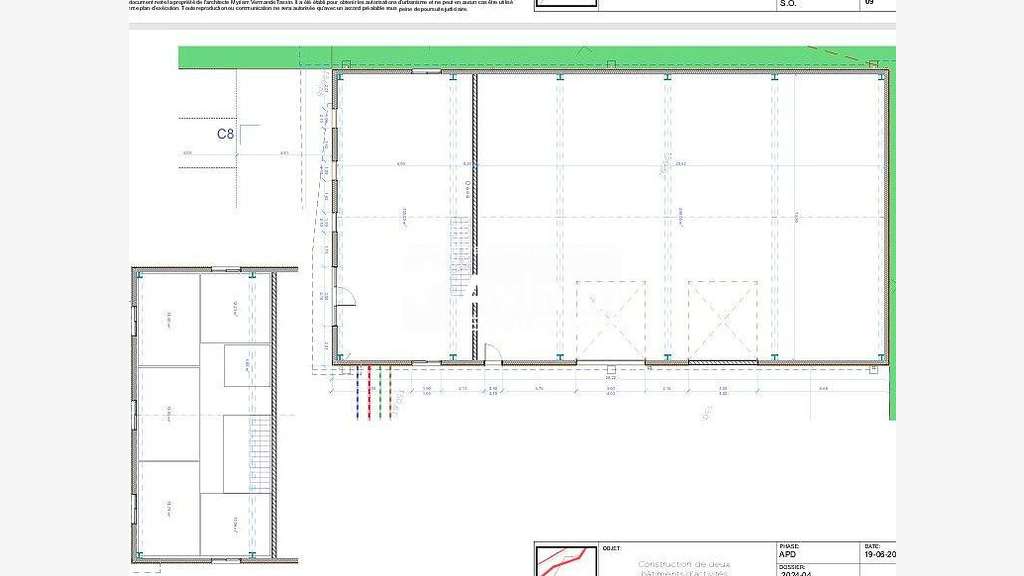Click the green strip along right edge
This screenshot has height=576, width=1024.
[x=893, y=242]
